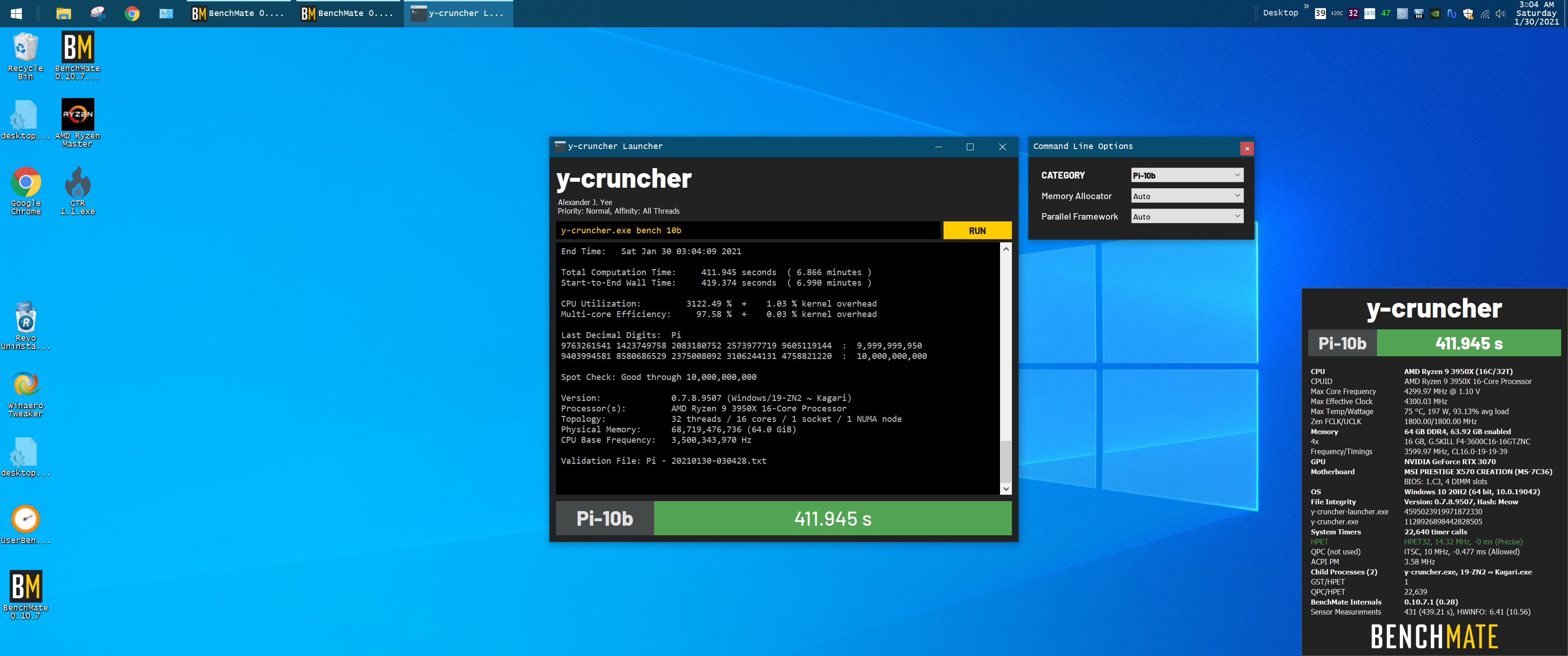Maximize the y-cruncher Launcher window
The height and width of the screenshot is (656, 1568).
coord(970,147)
